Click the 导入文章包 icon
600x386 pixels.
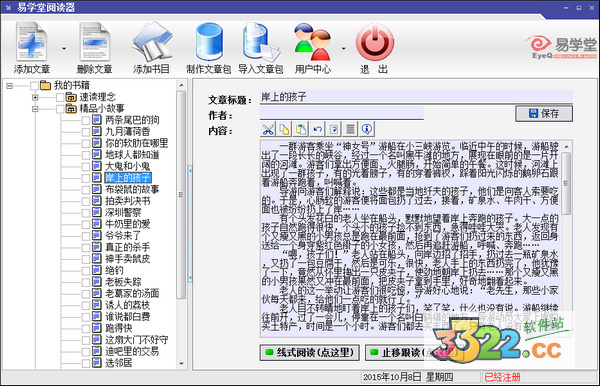coord(261,41)
